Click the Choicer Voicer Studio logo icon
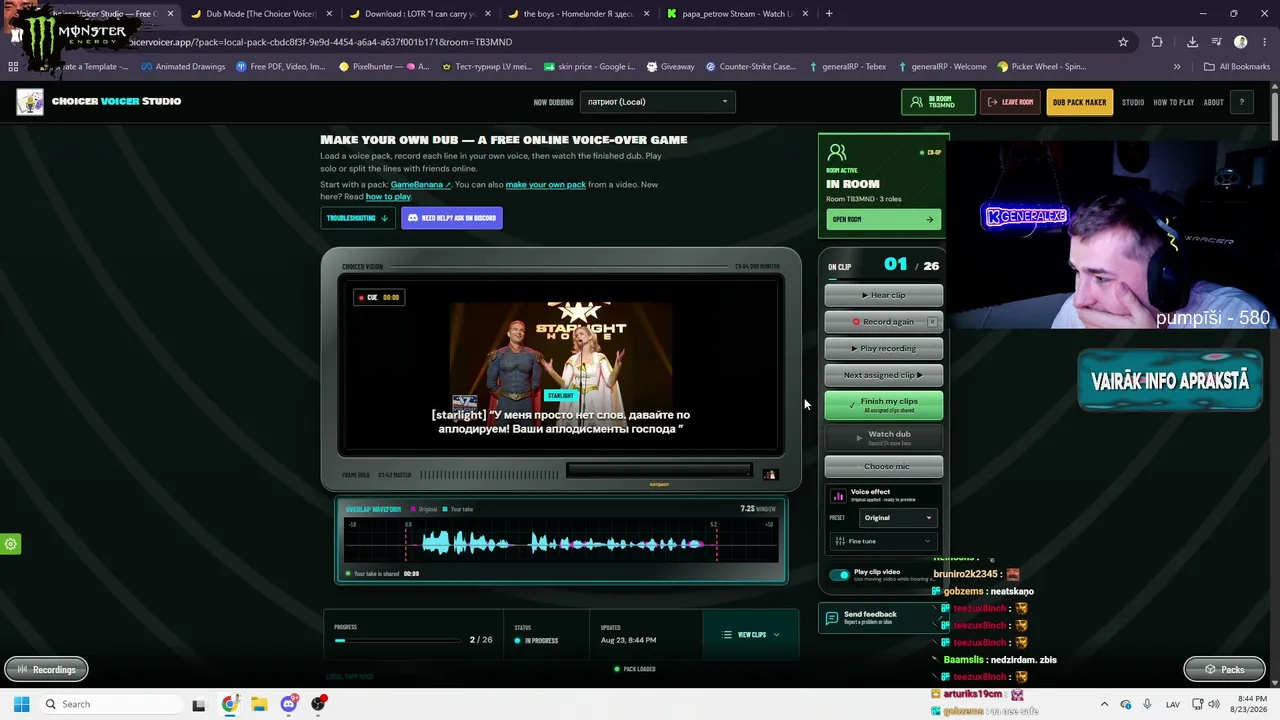The height and width of the screenshot is (720, 1280). click(x=30, y=102)
